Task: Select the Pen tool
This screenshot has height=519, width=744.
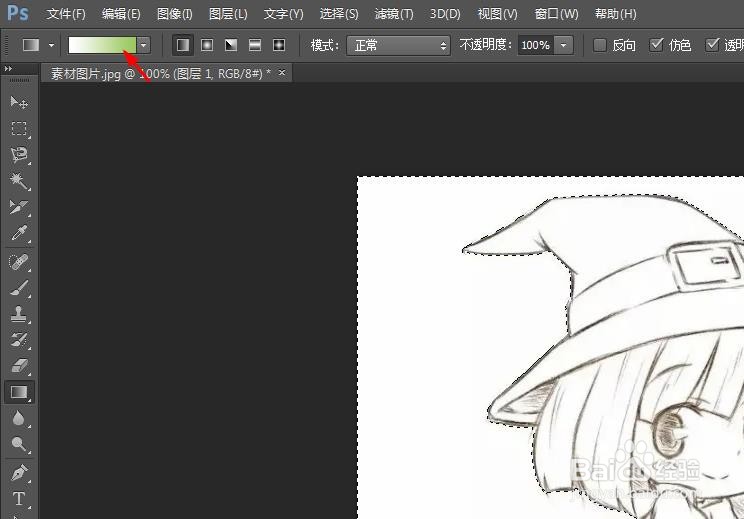Action: point(19,473)
